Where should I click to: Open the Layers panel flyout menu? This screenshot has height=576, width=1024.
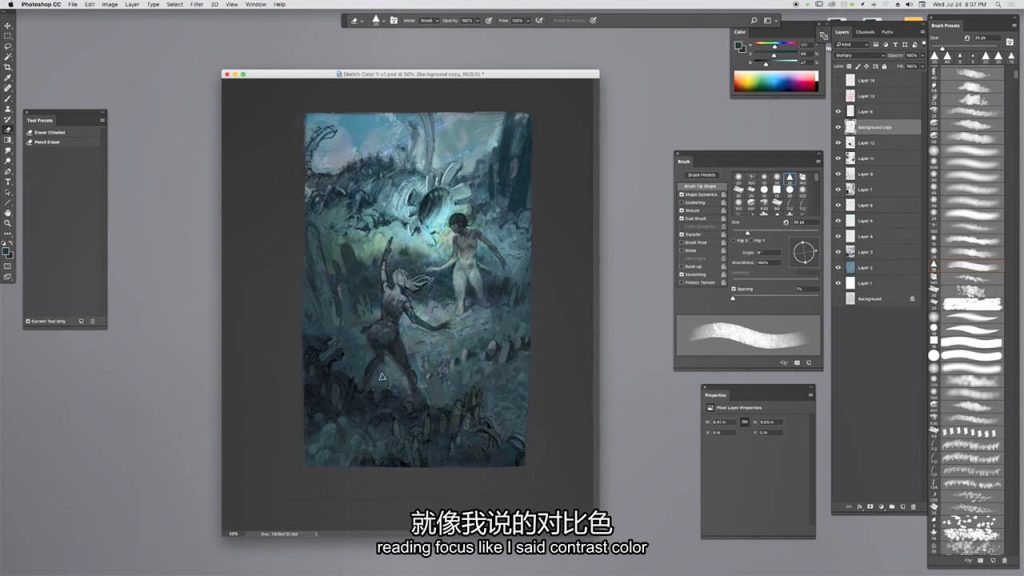[x=922, y=32]
